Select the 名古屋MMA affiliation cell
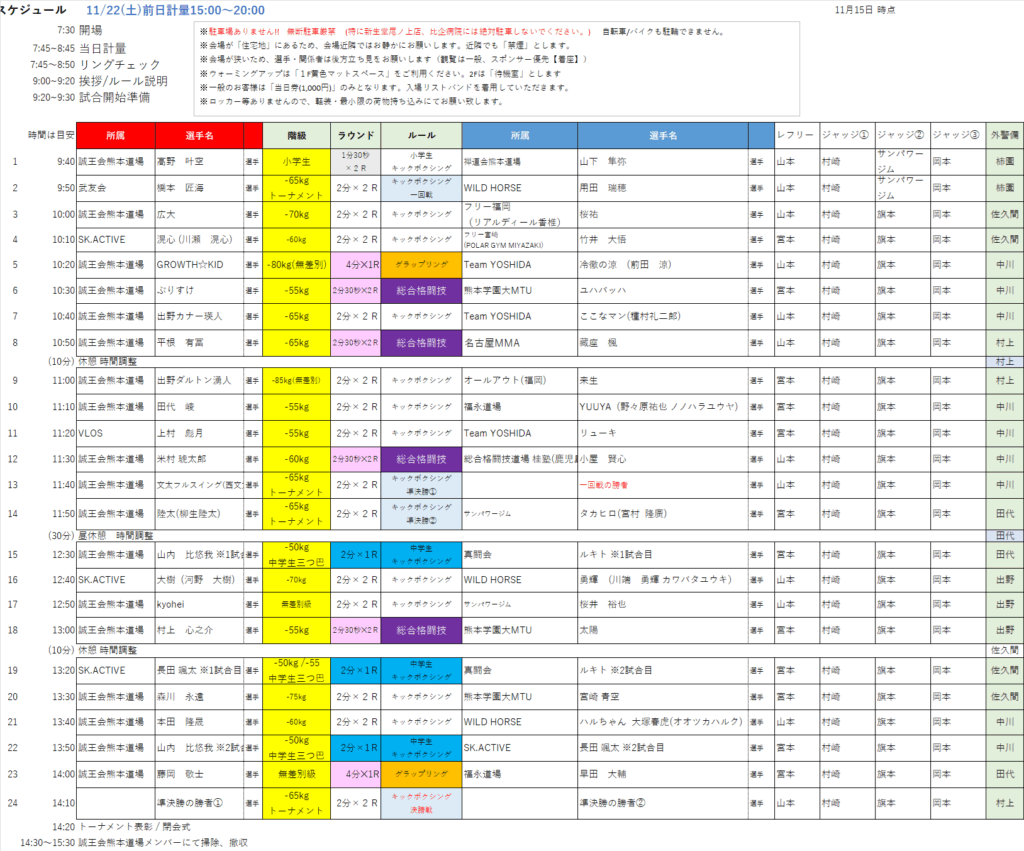The width and height of the screenshot is (1024, 851). click(518, 343)
